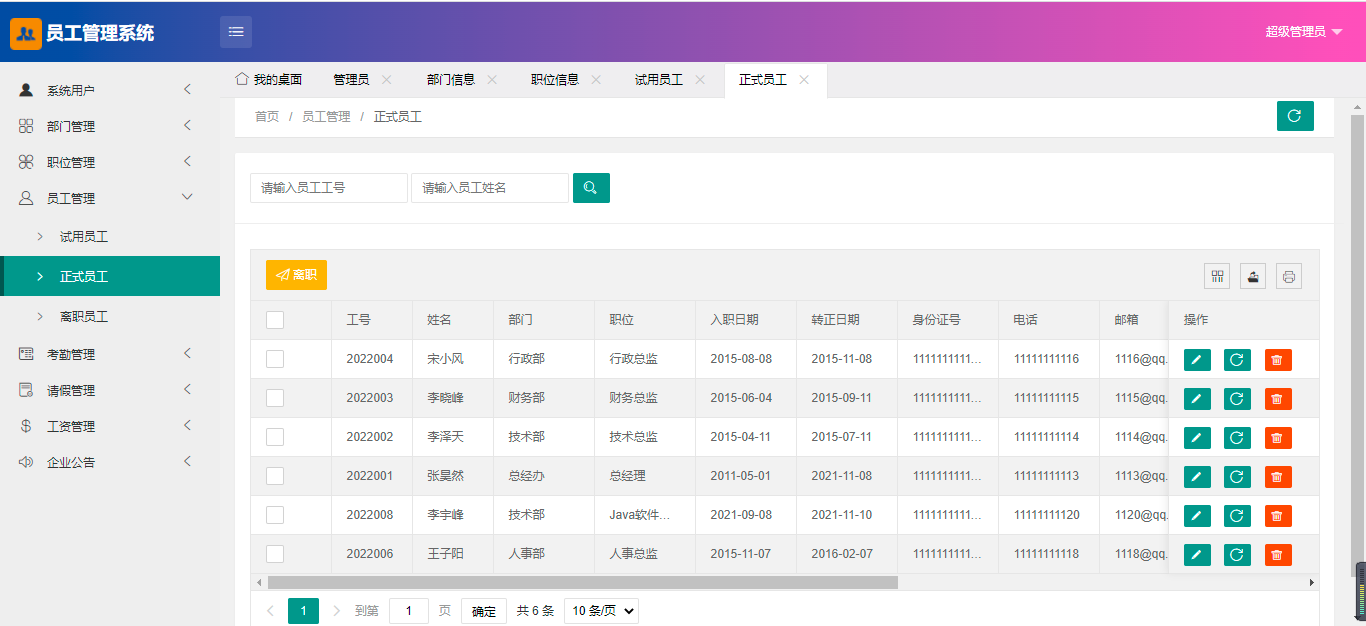Viewport: 1366px width, 626px height.
Task: Click the refresh icon beside breadcrumb
Action: point(1295,116)
